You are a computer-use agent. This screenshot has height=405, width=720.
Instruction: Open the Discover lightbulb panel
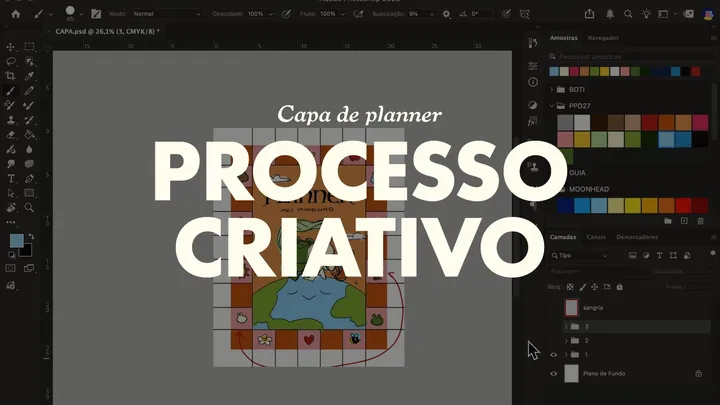click(646, 14)
